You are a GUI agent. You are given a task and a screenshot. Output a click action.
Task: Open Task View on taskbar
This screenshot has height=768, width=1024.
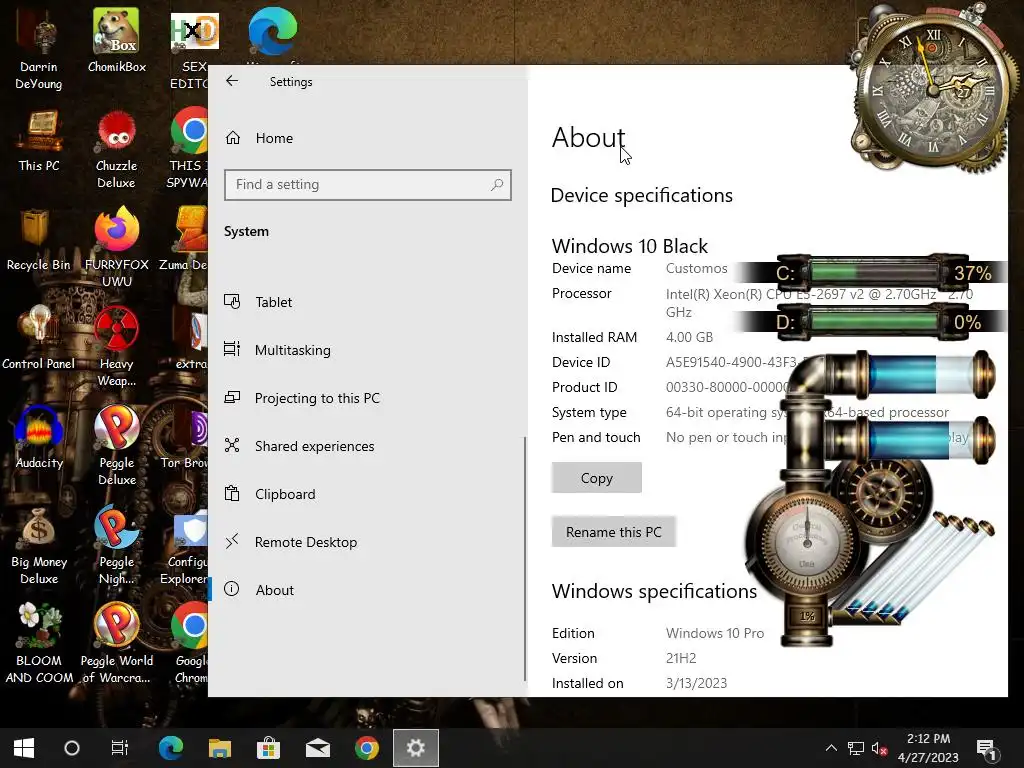(120, 748)
